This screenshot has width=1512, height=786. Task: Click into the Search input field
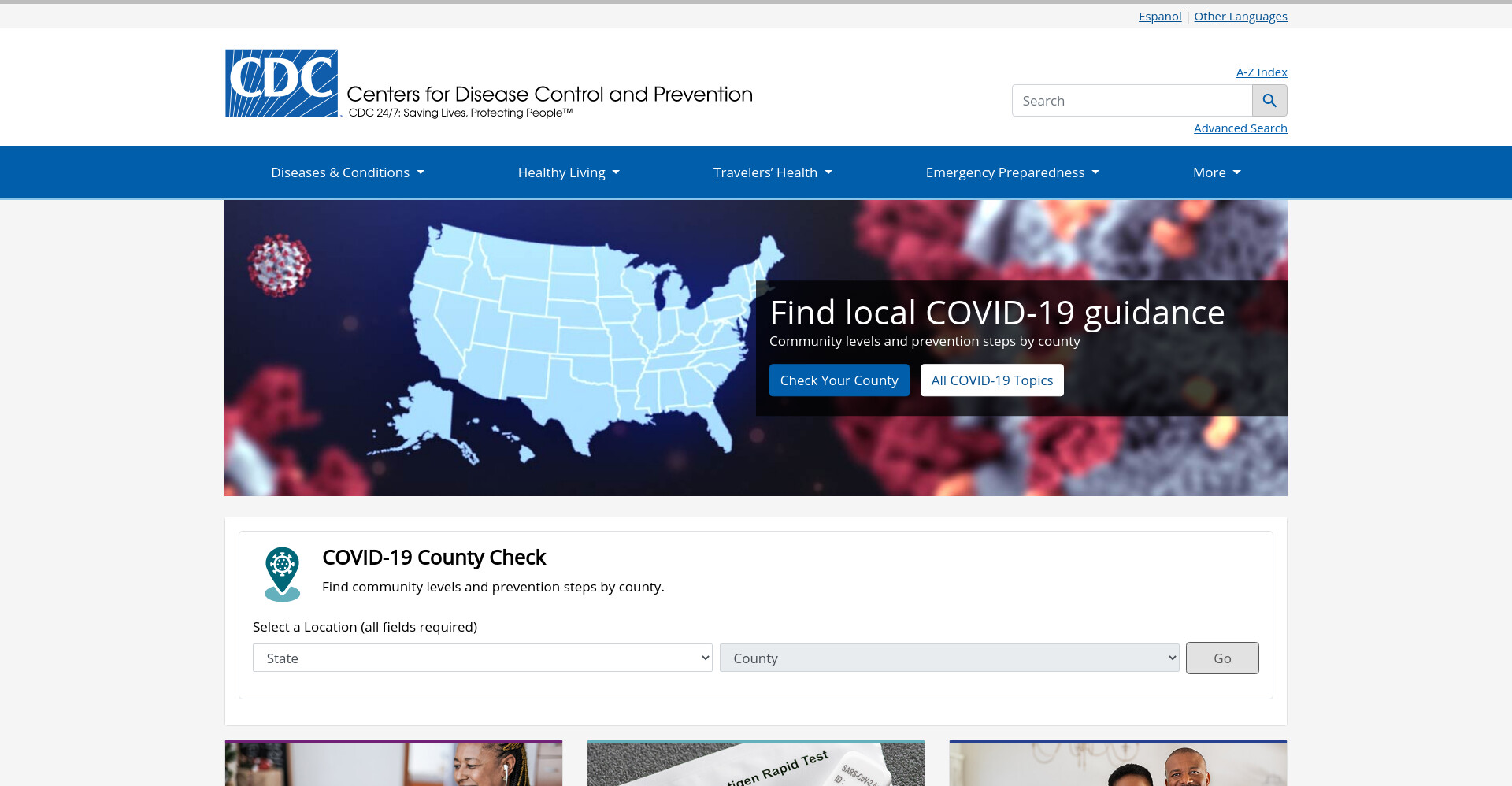(x=1132, y=101)
